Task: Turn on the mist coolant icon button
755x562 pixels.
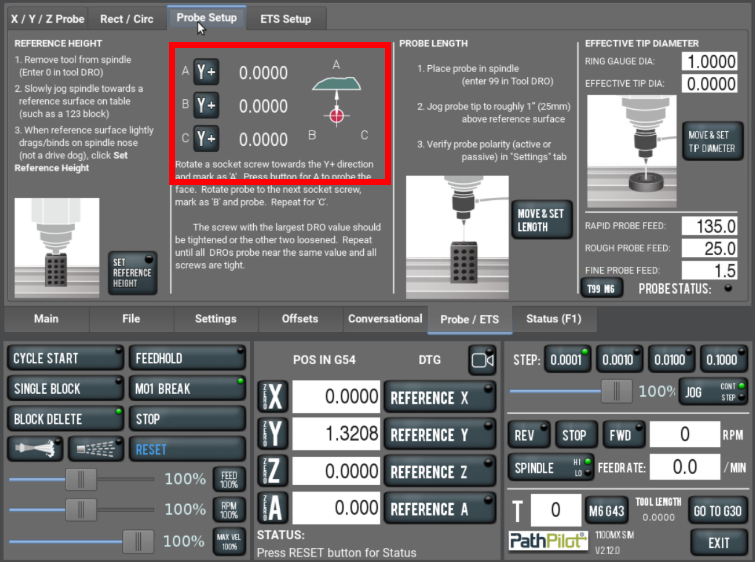Action: coord(96,449)
